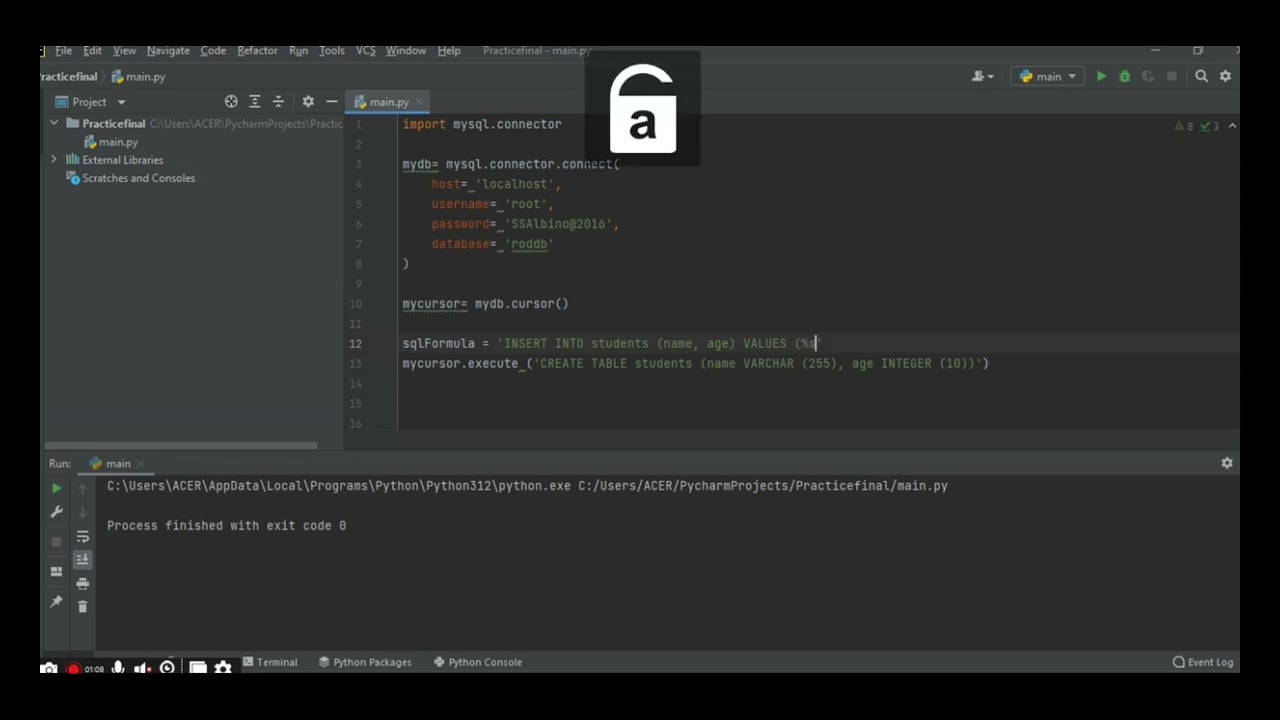Viewport: 1280px width, 720px height.
Task: Click the warnings count indicator in editor
Action: pos(1183,126)
